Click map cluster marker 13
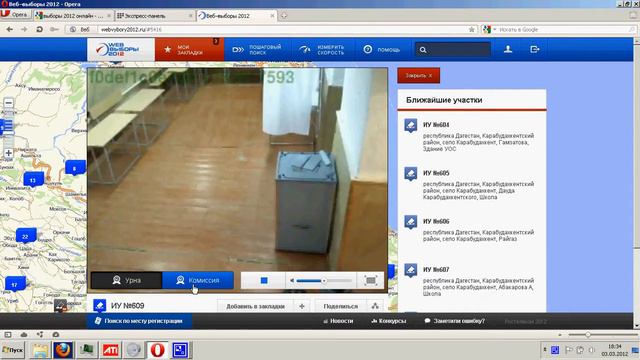The image size is (640, 360). pos(33,180)
